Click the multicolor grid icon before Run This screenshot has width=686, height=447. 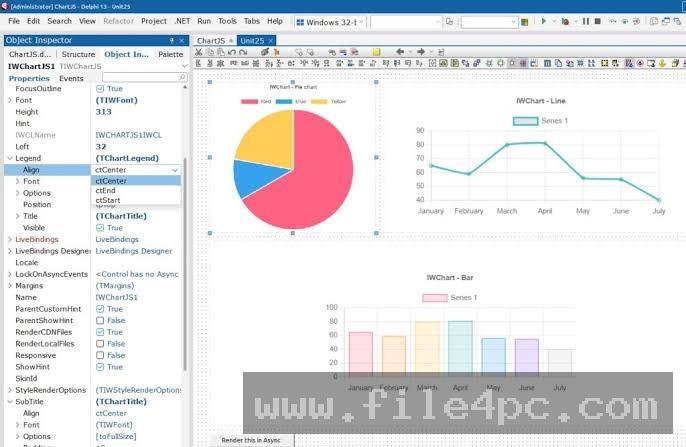click(x=525, y=22)
